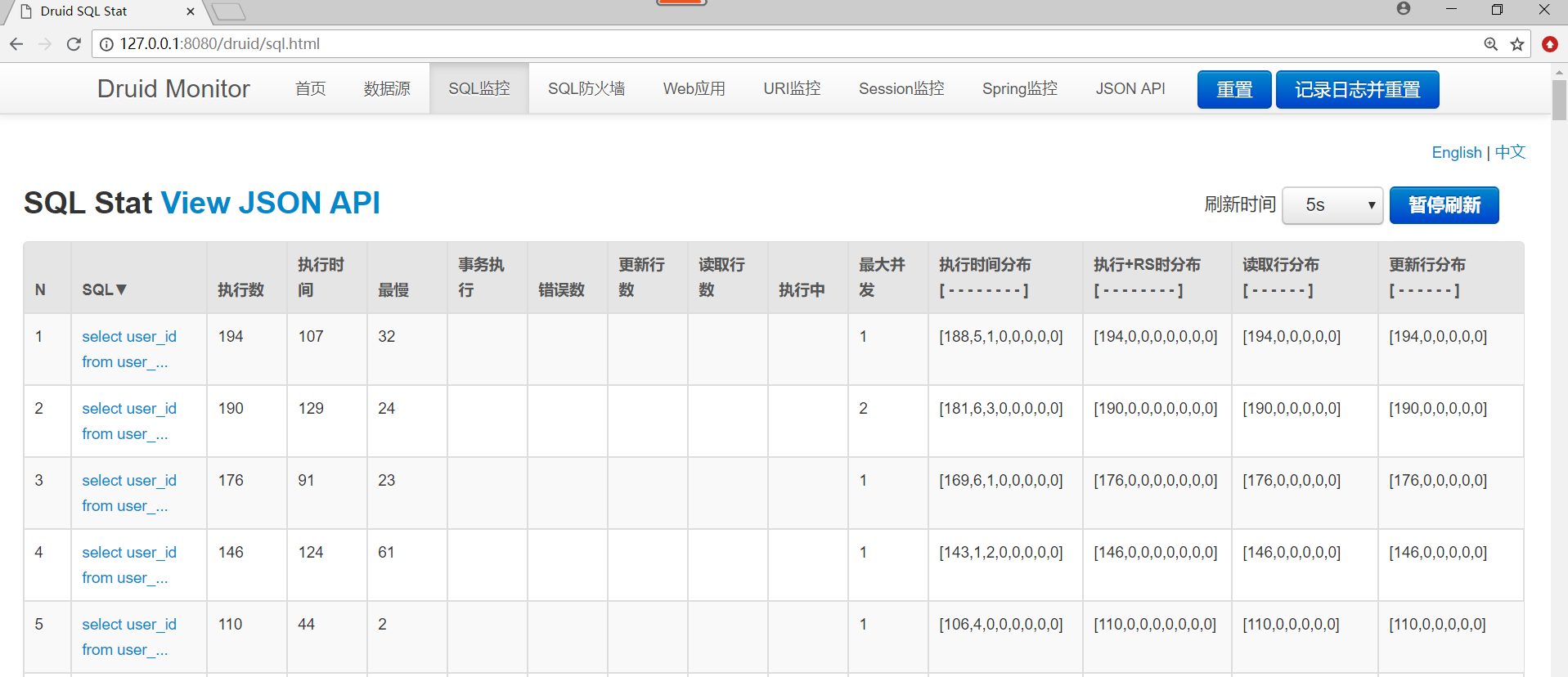
Task: Focus the address bar URL field
Action: coord(785,44)
